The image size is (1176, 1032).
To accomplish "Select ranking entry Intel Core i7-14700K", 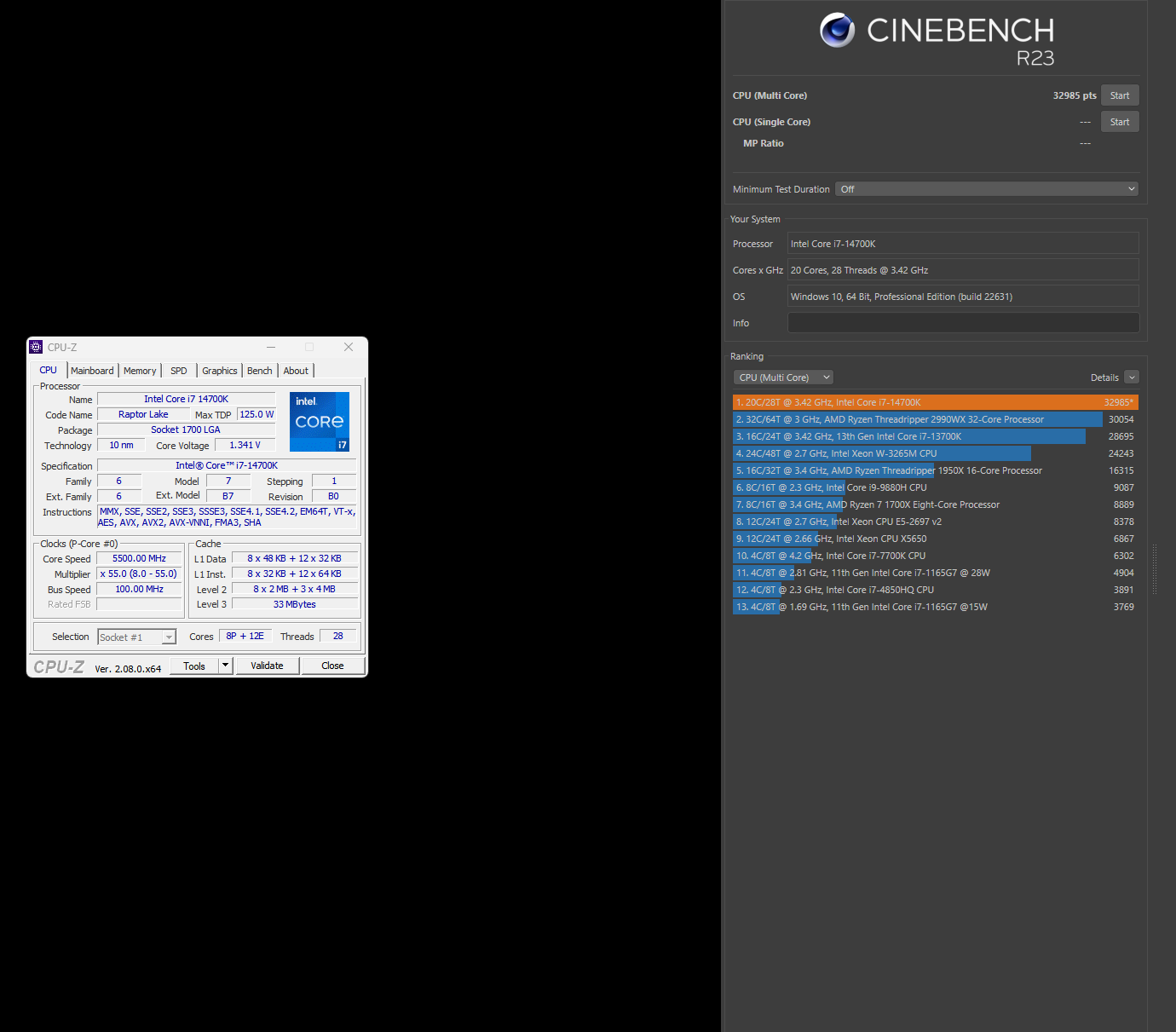I will [936, 402].
